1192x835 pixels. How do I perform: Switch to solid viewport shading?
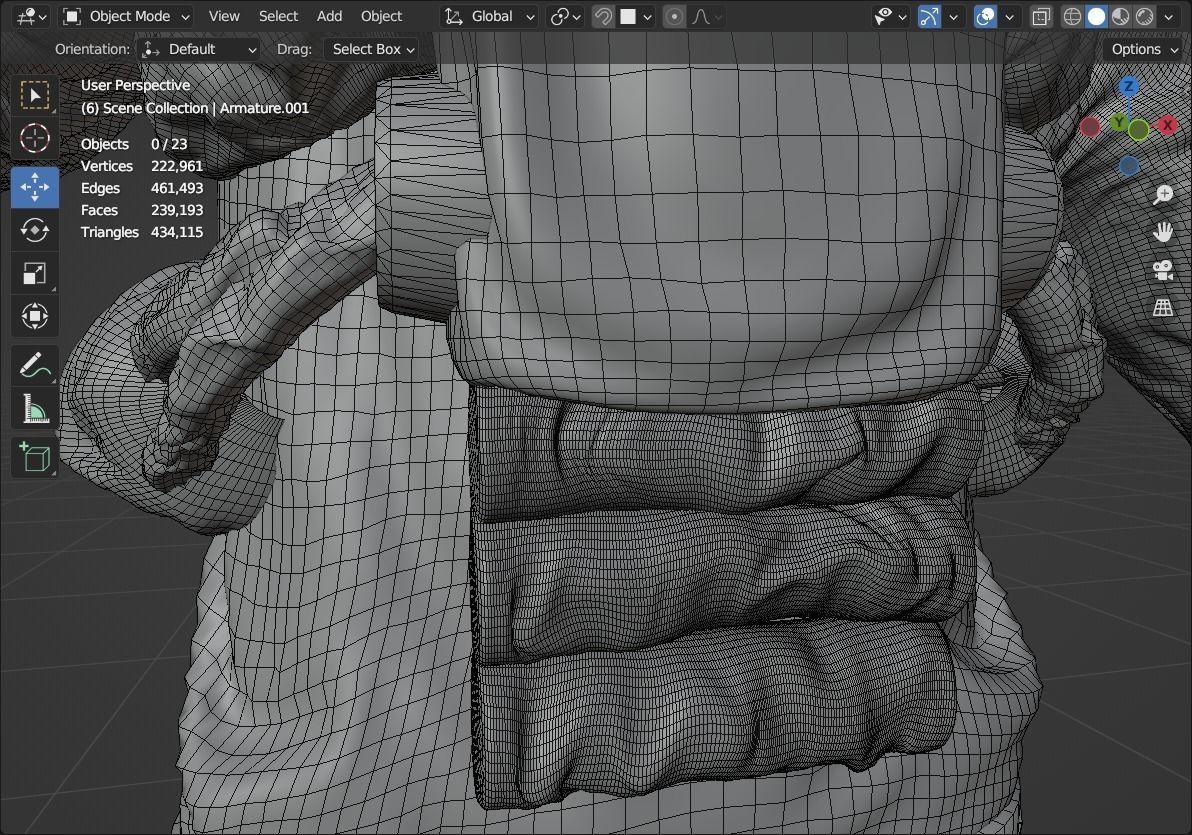click(1096, 16)
